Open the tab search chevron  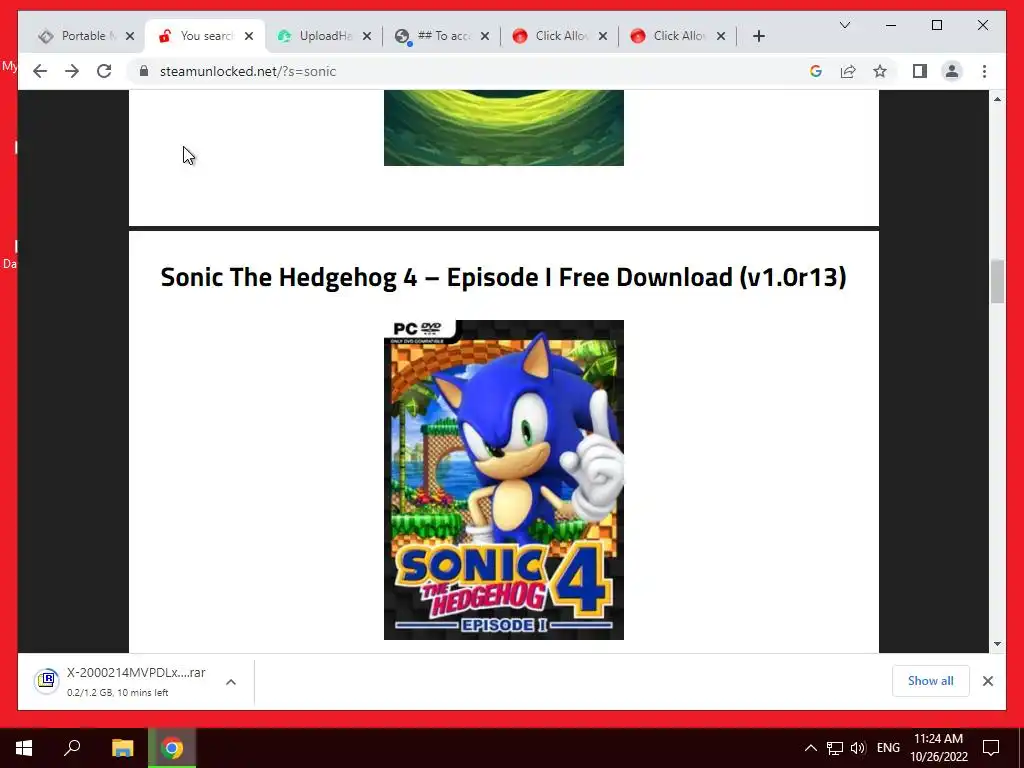pos(844,25)
